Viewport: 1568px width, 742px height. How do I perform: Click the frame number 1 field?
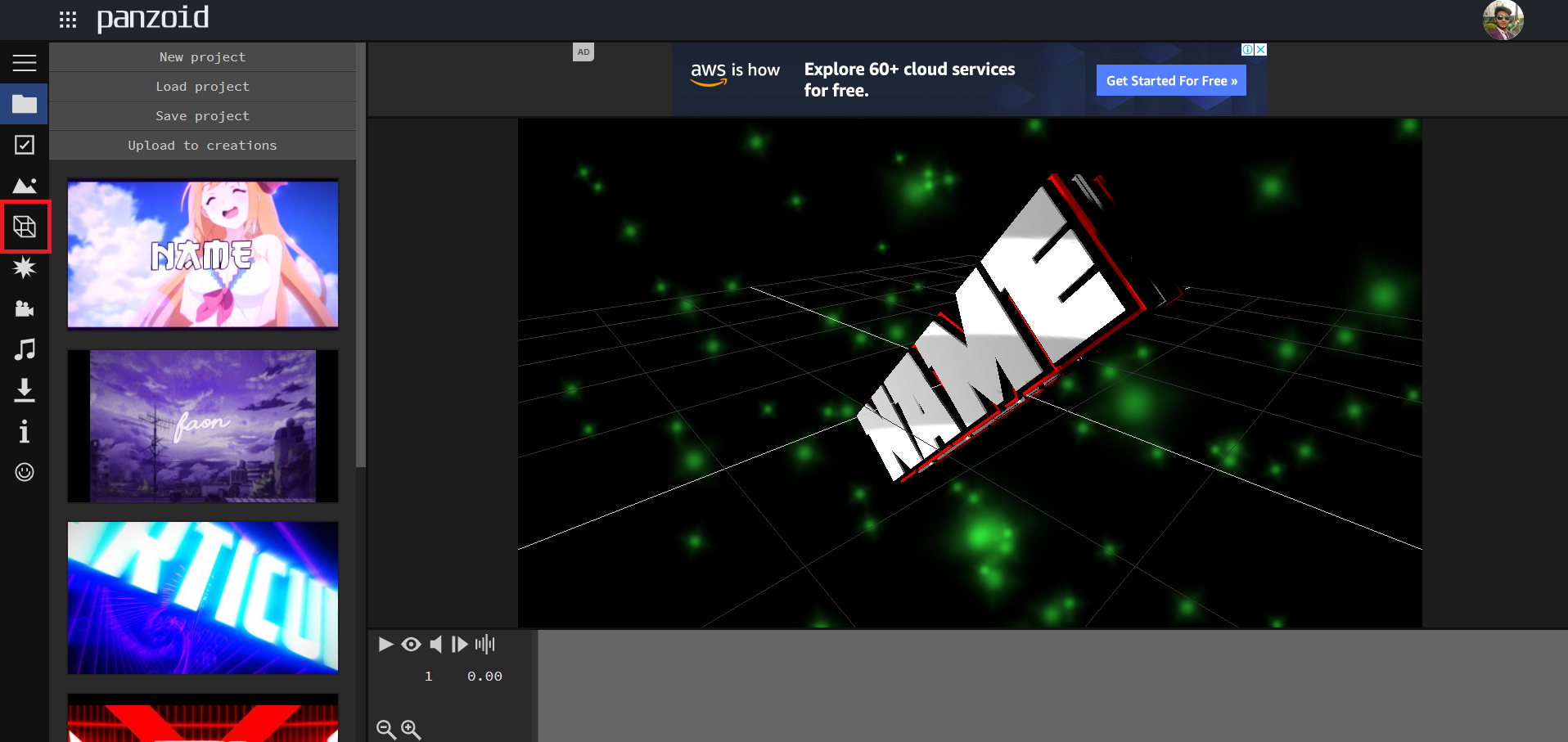428,677
